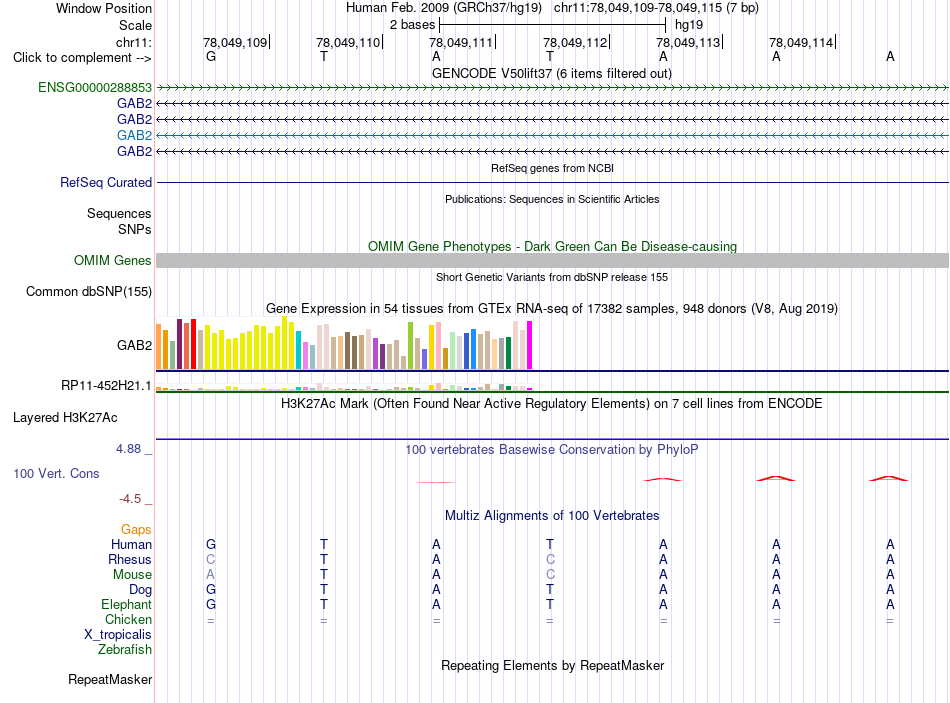
Task: Click the light blue GAB2 transcript label
Action: 135,135
